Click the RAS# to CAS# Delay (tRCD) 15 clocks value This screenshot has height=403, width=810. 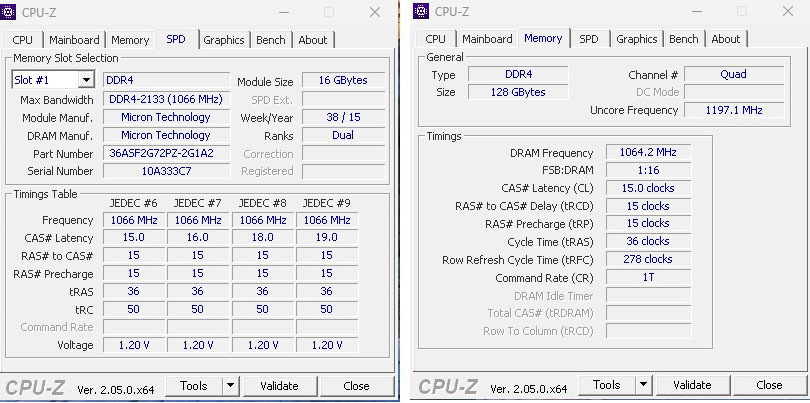[x=648, y=206]
